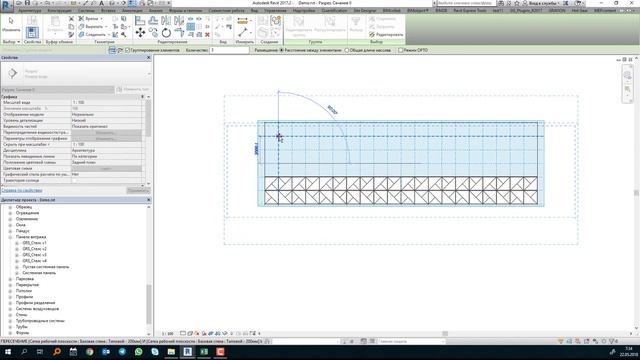640x360 pixels.
Task: Click the Revit application R button
Action: pyautogui.click(x=7, y=5)
